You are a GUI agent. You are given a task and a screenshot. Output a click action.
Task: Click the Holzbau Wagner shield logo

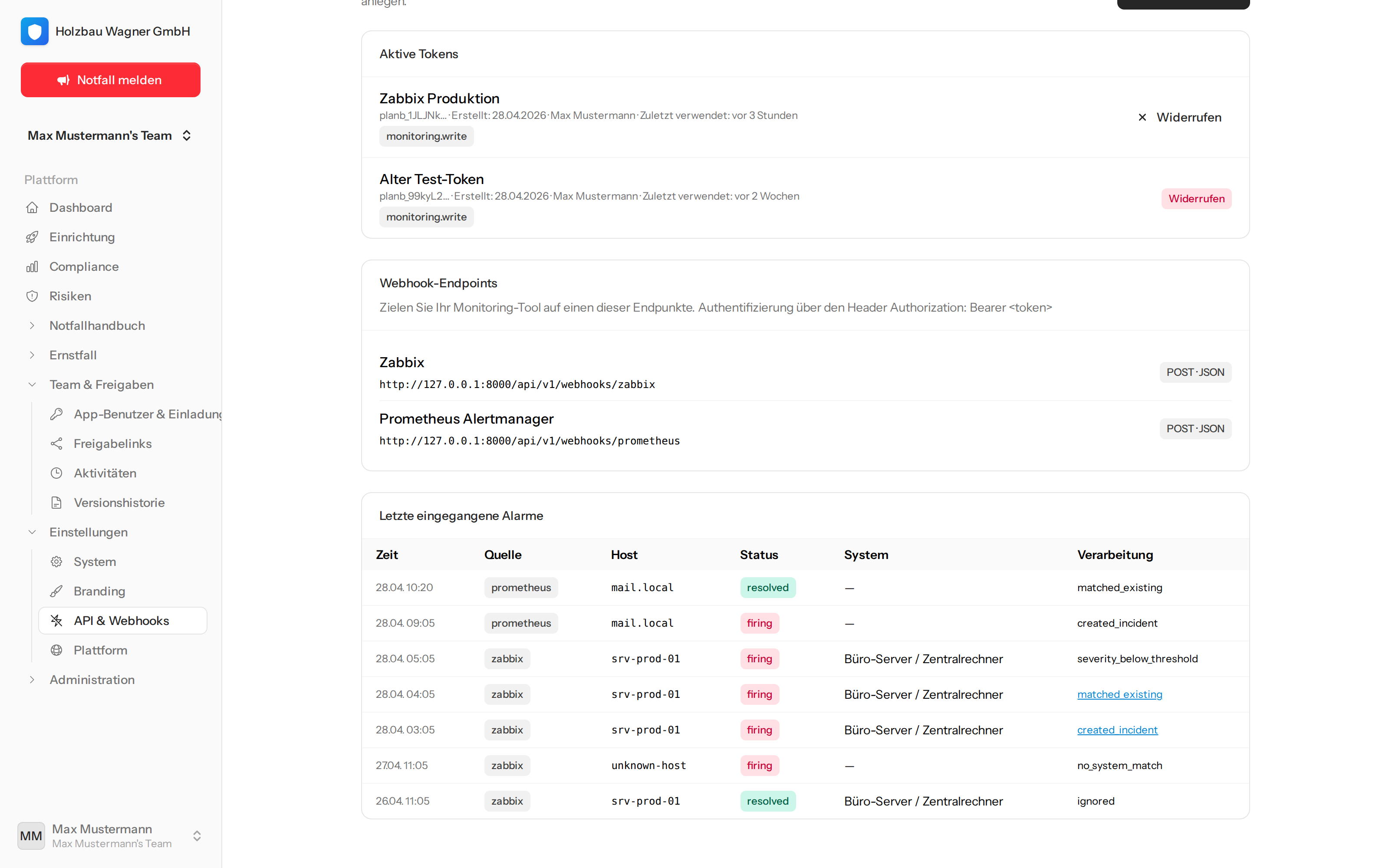point(34,31)
